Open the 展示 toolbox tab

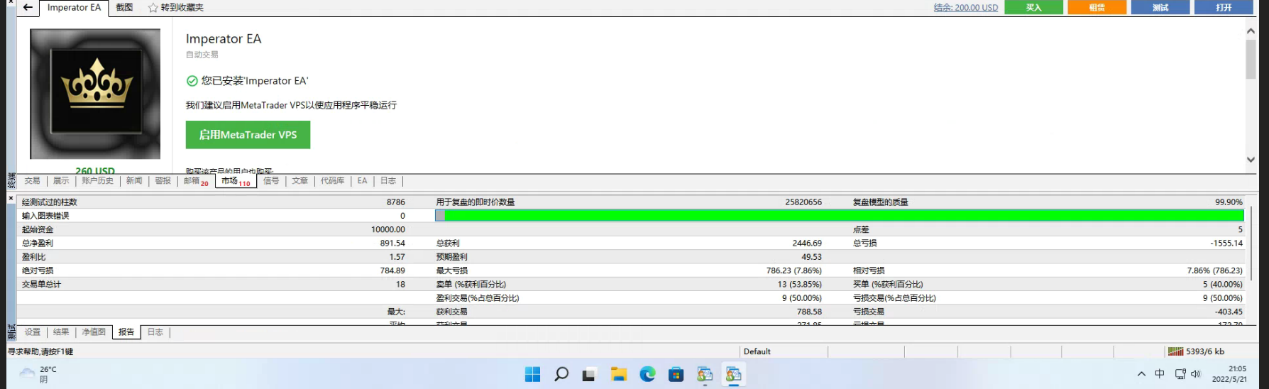pyautogui.click(x=61, y=181)
